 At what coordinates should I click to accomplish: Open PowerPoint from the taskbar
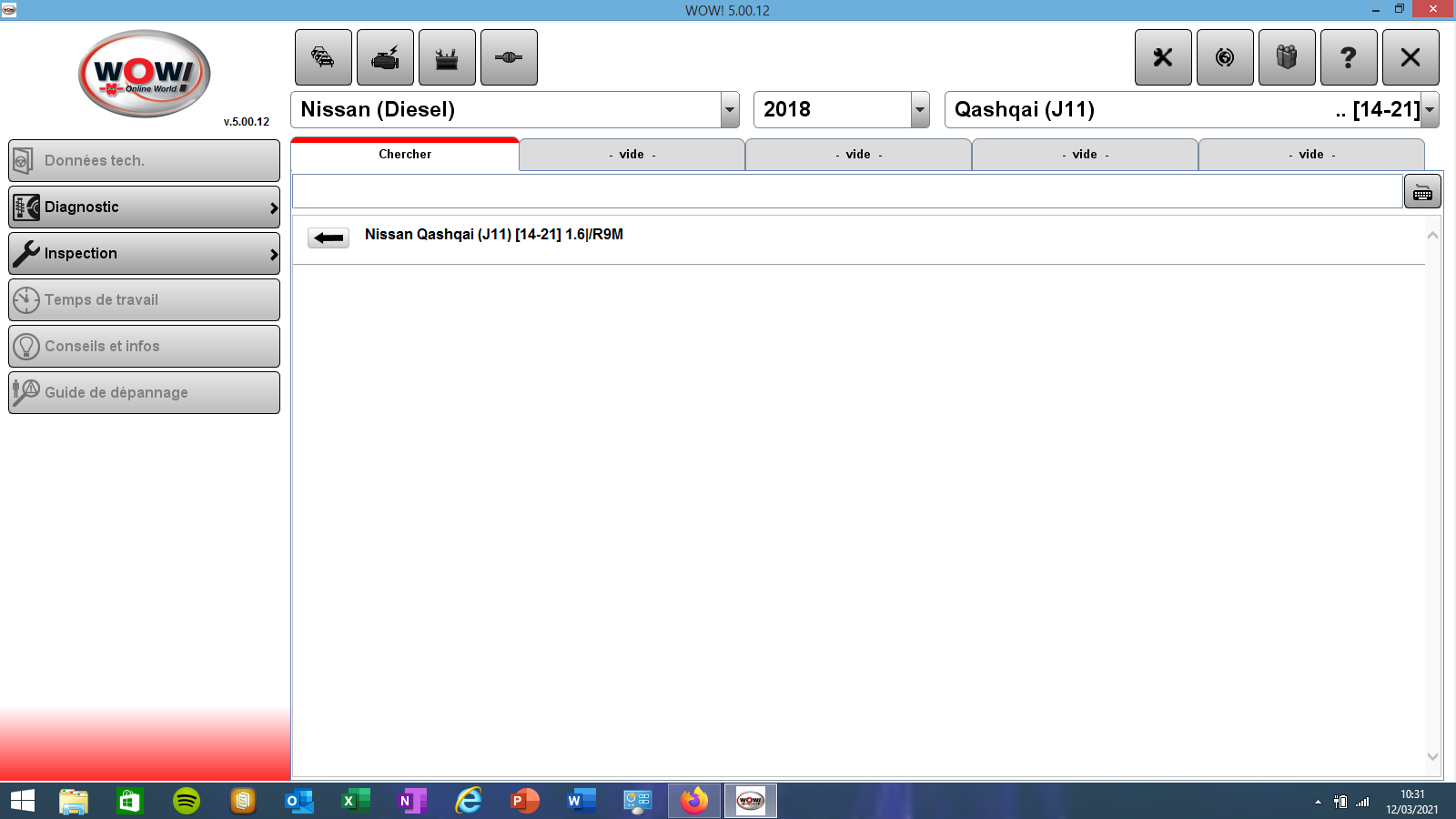coord(525,801)
